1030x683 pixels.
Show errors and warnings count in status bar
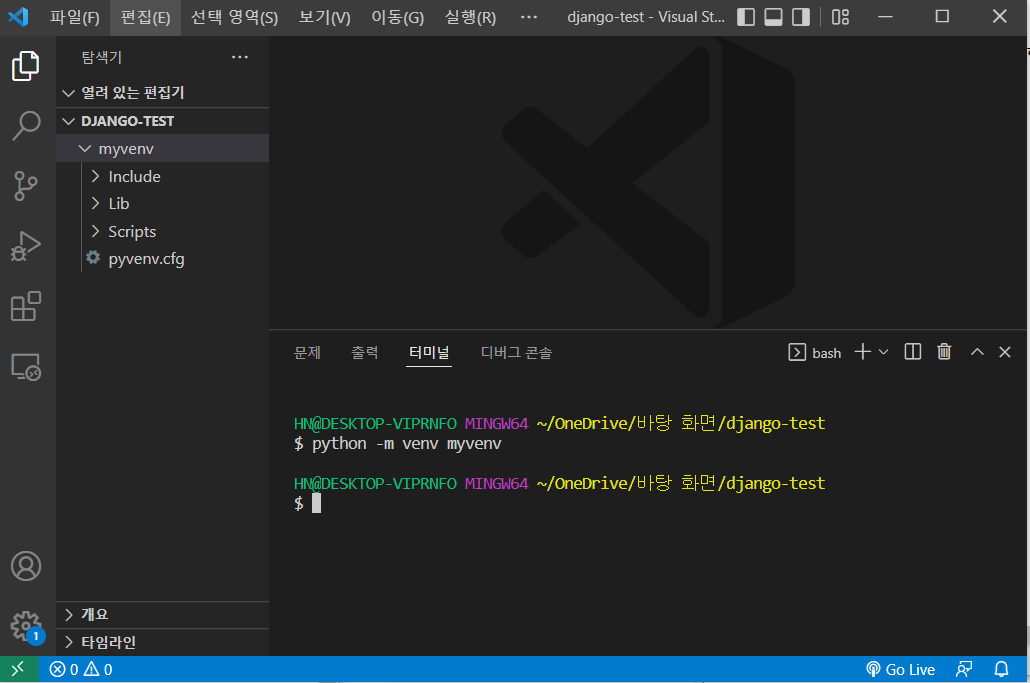coord(81,669)
